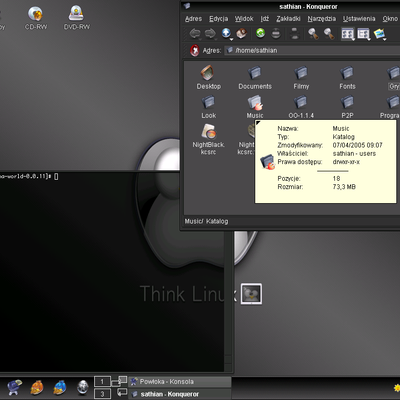Open the Home folder using the toolbar house icon

click(x=241, y=33)
